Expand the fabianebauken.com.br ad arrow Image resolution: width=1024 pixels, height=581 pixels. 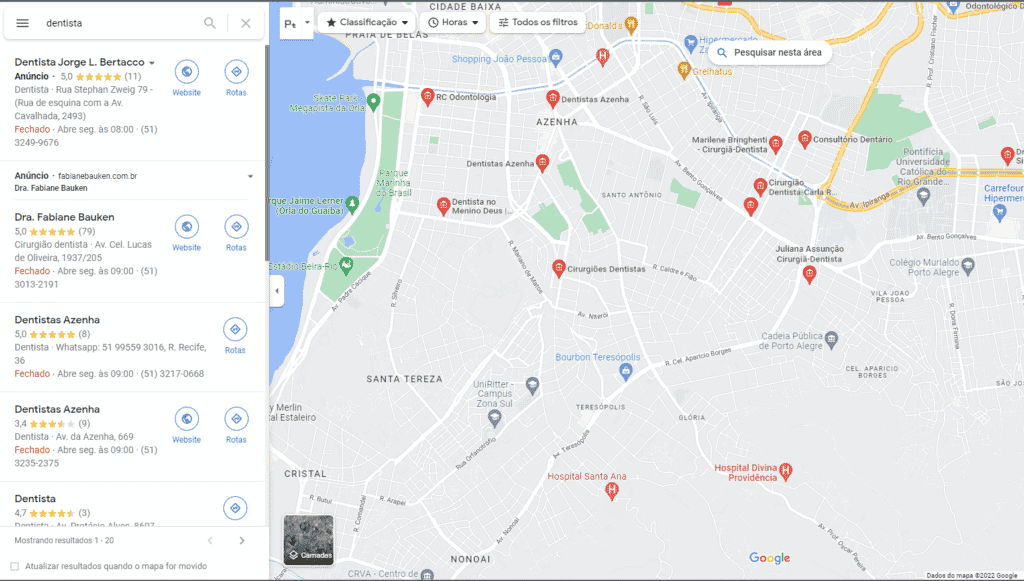click(250, 176)
